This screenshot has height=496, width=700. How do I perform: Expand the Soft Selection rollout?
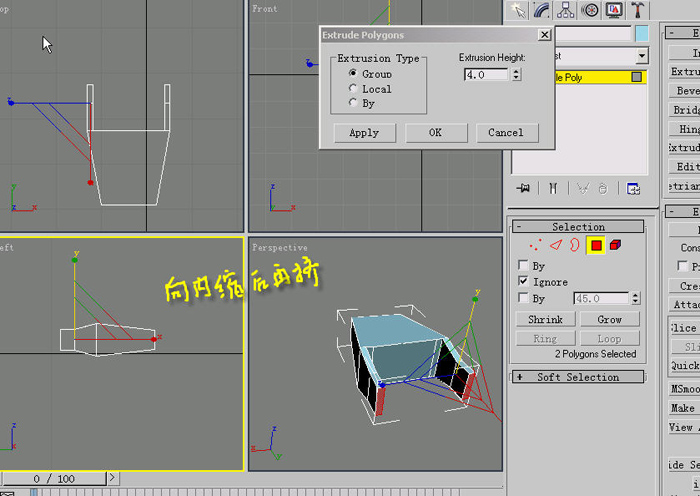pyautogui.click(x=578, y=377)
